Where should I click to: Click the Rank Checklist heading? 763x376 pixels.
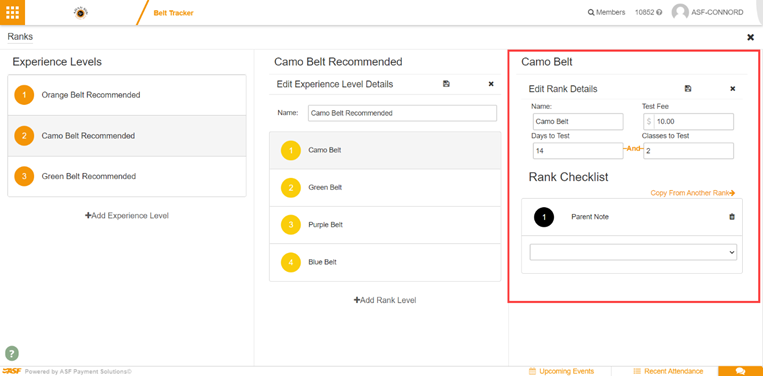pos(568,177)
